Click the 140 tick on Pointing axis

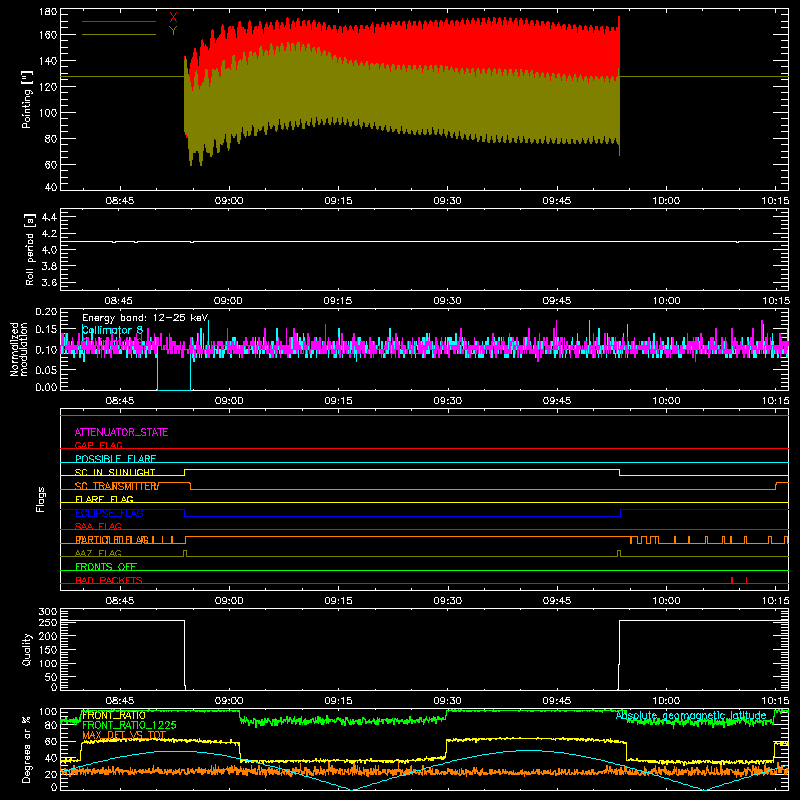[48, 61]
